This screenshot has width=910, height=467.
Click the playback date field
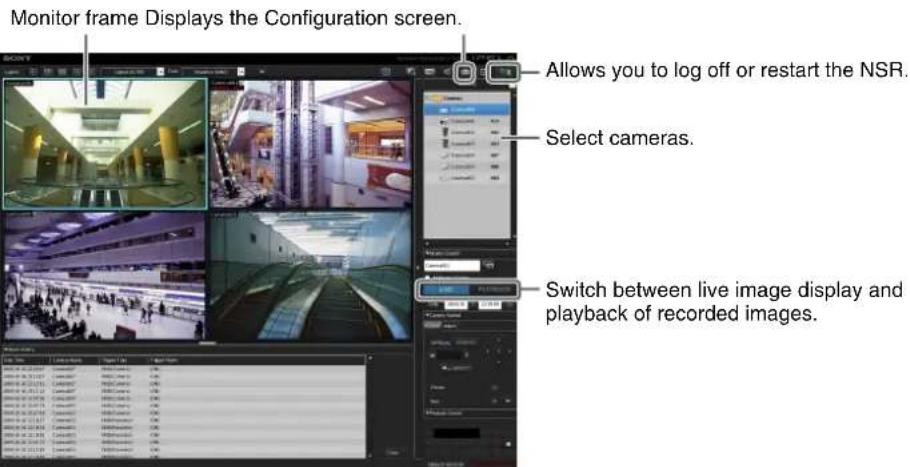(x=456, y=304)
